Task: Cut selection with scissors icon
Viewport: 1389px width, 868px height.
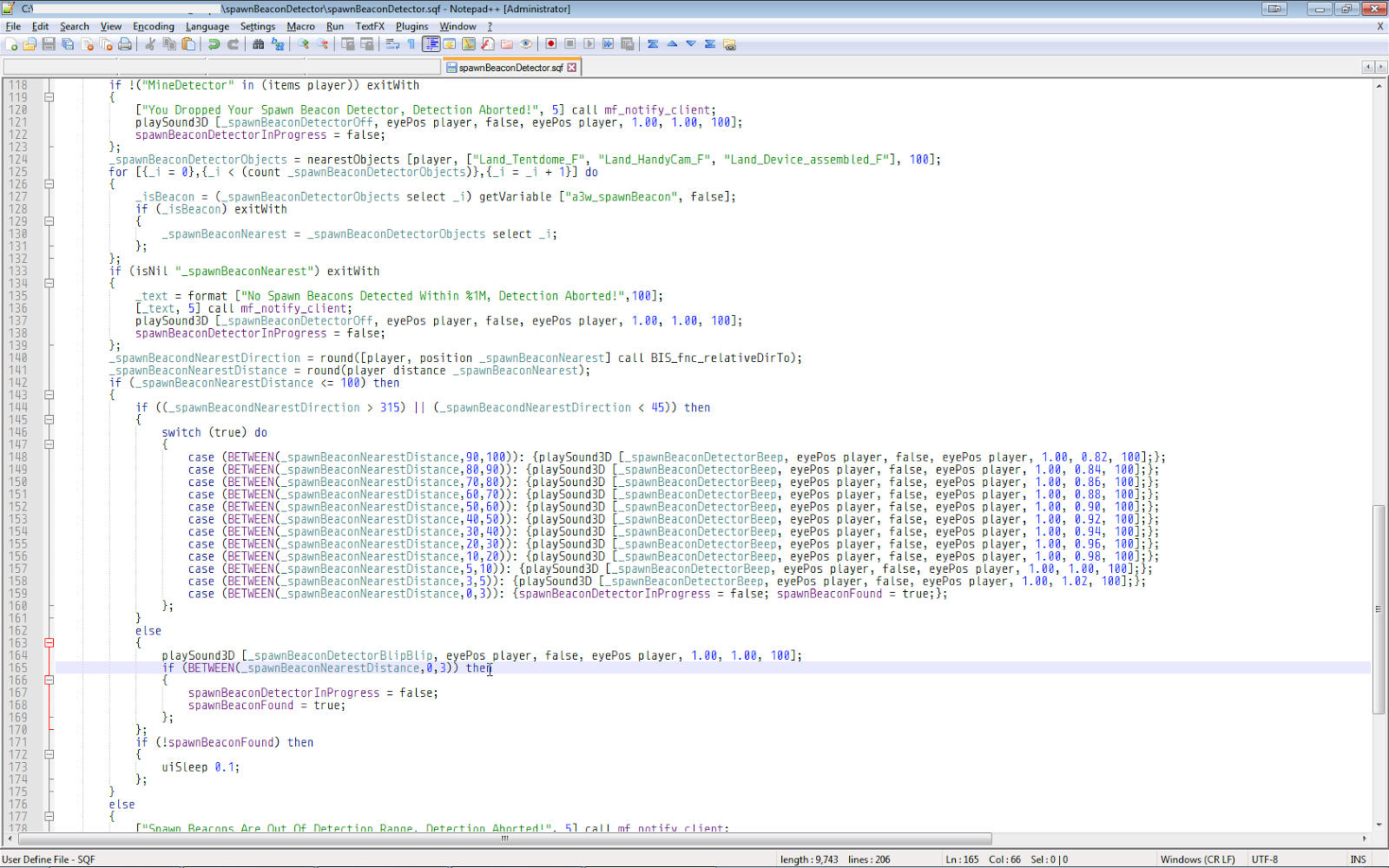Action: pos(150,44)
